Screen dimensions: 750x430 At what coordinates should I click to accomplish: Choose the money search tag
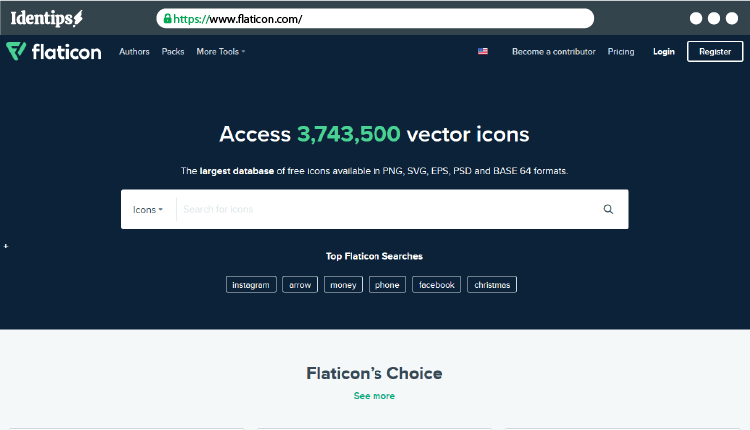(x=343, y=285)
